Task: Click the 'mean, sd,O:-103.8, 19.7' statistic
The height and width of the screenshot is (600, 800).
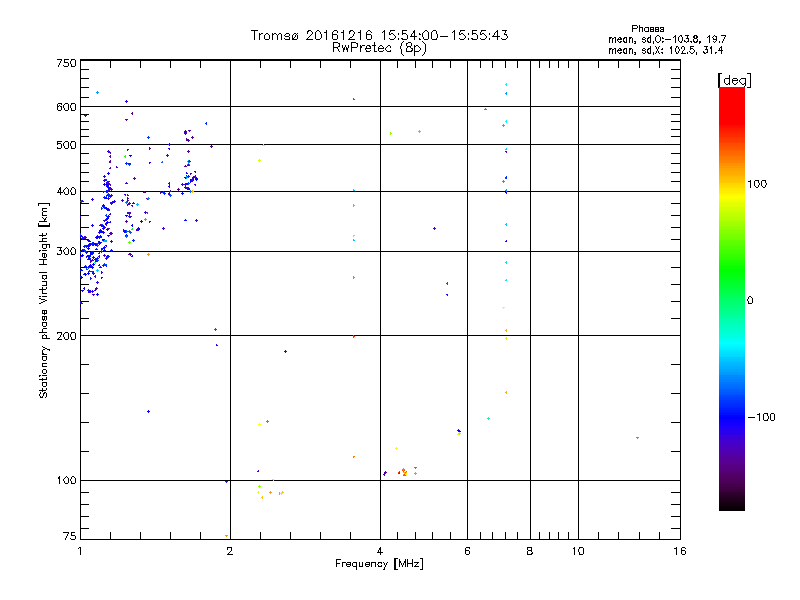Action: click(x=667, y=39)
